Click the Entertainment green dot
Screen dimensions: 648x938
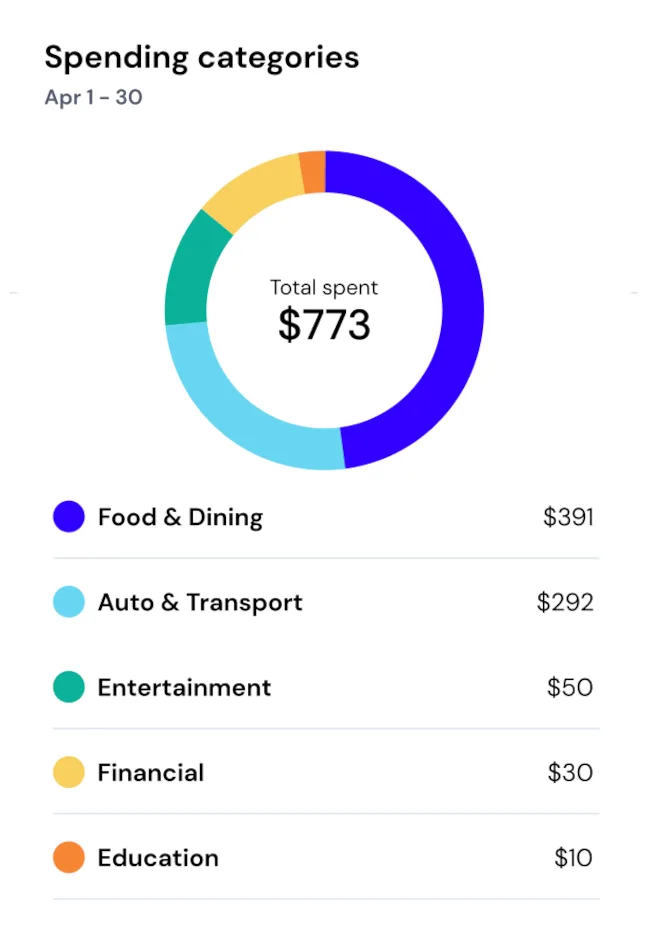click(x=68, y=687)
